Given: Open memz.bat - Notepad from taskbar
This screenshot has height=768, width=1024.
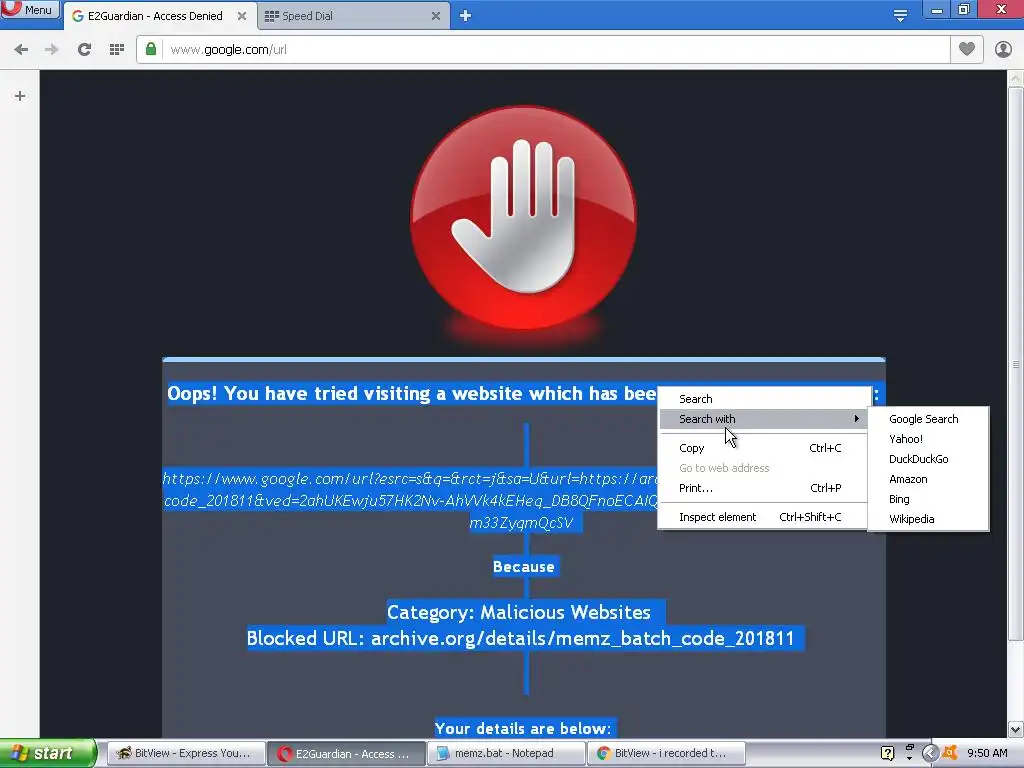Looking at the screenshot, I should (506, 753).
